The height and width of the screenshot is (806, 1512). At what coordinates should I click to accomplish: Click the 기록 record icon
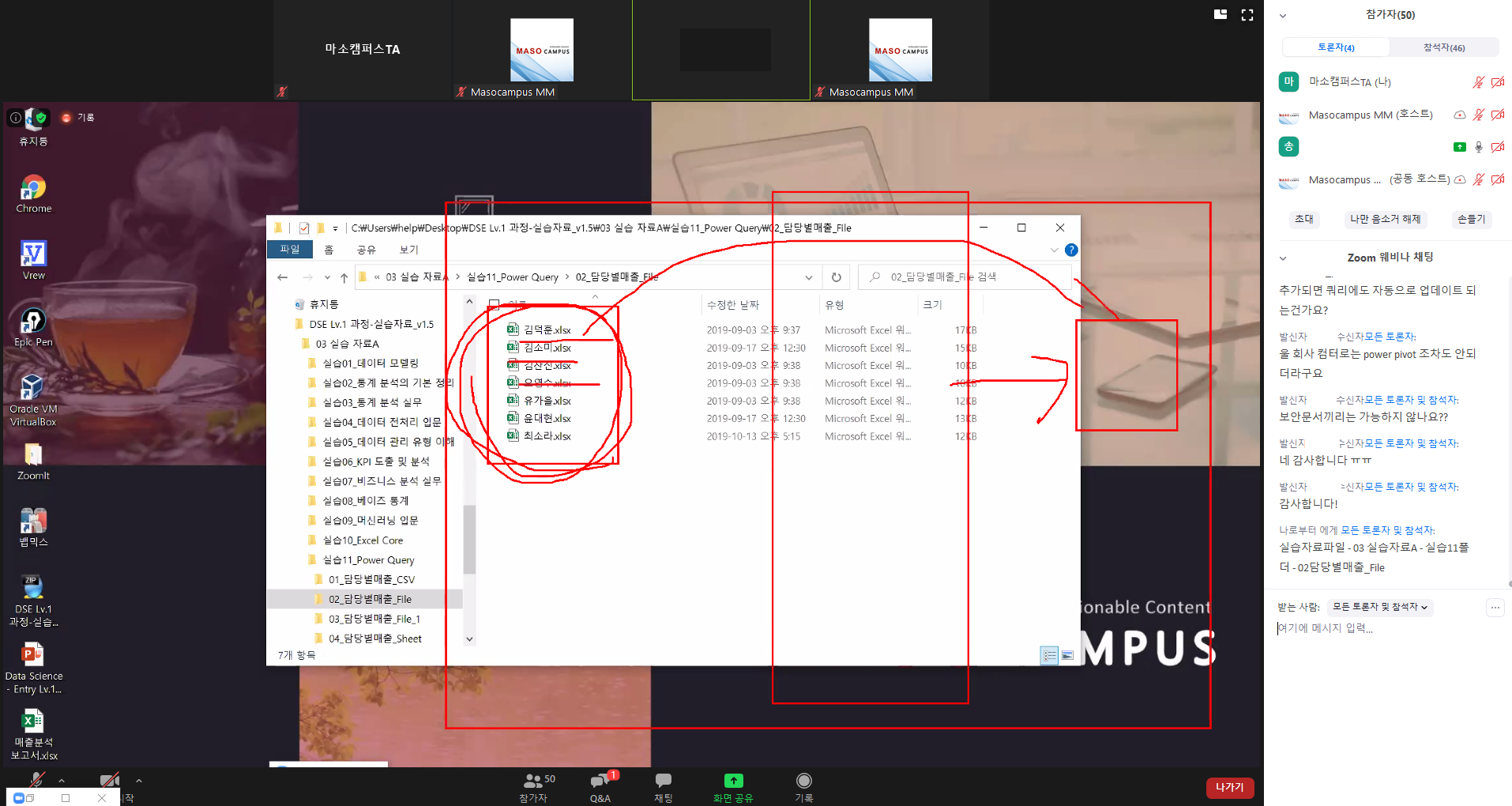[803, 782]
